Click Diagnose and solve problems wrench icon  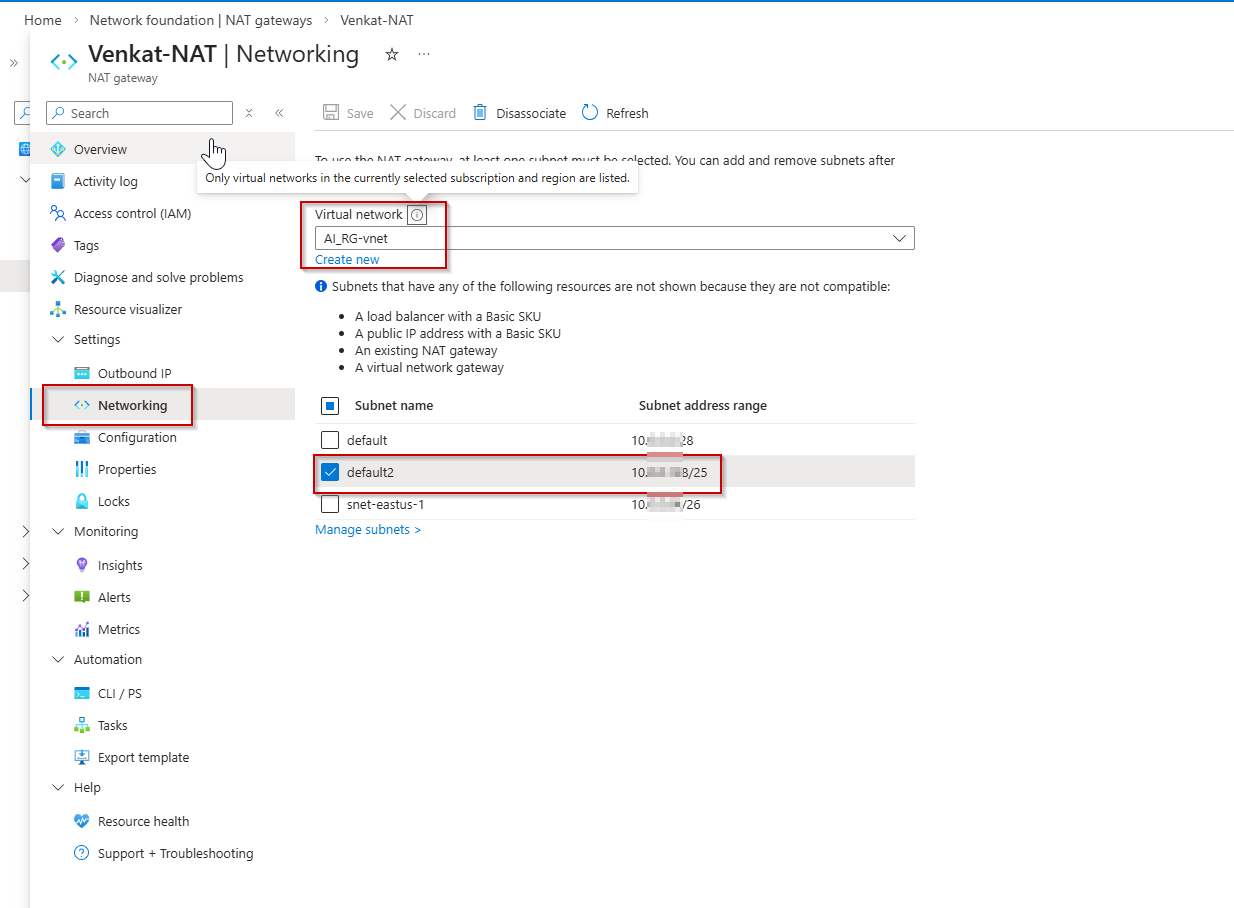[x=57, y=277]
